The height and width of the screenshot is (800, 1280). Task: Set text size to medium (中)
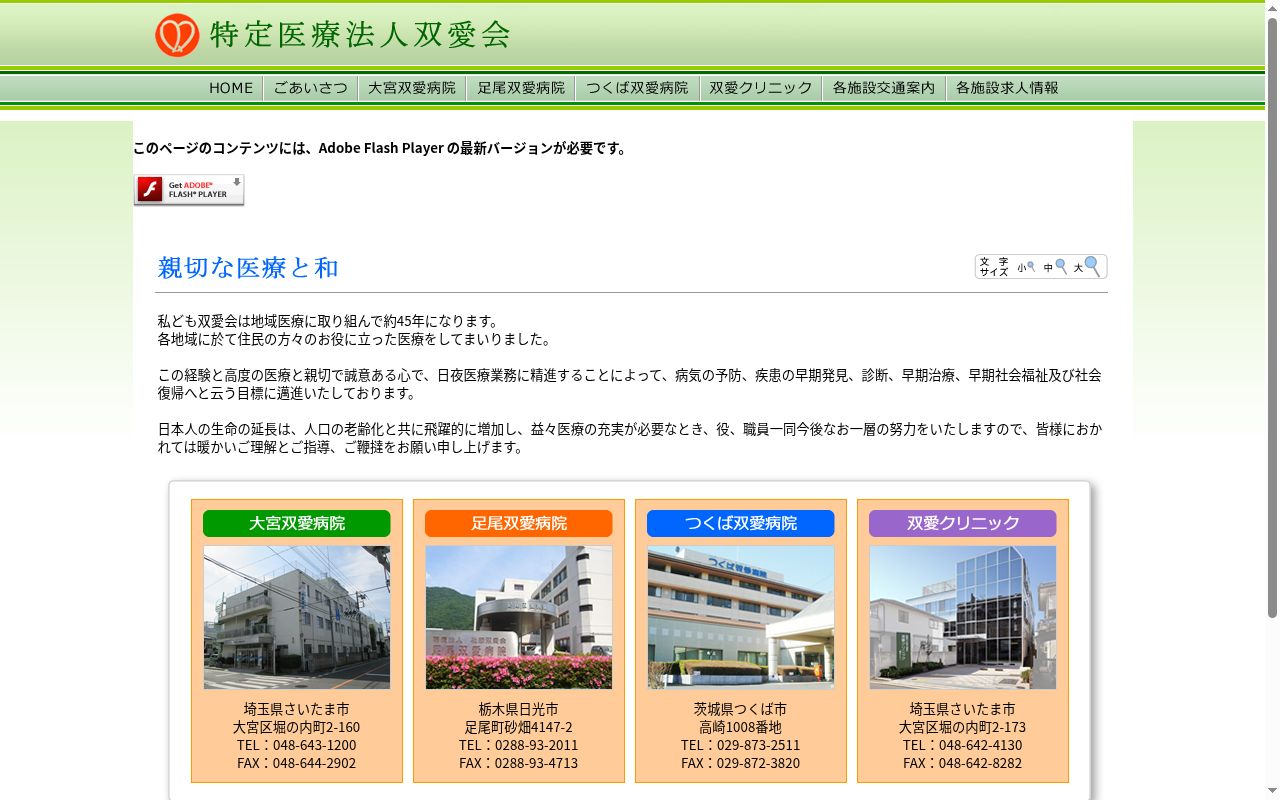1055,267
